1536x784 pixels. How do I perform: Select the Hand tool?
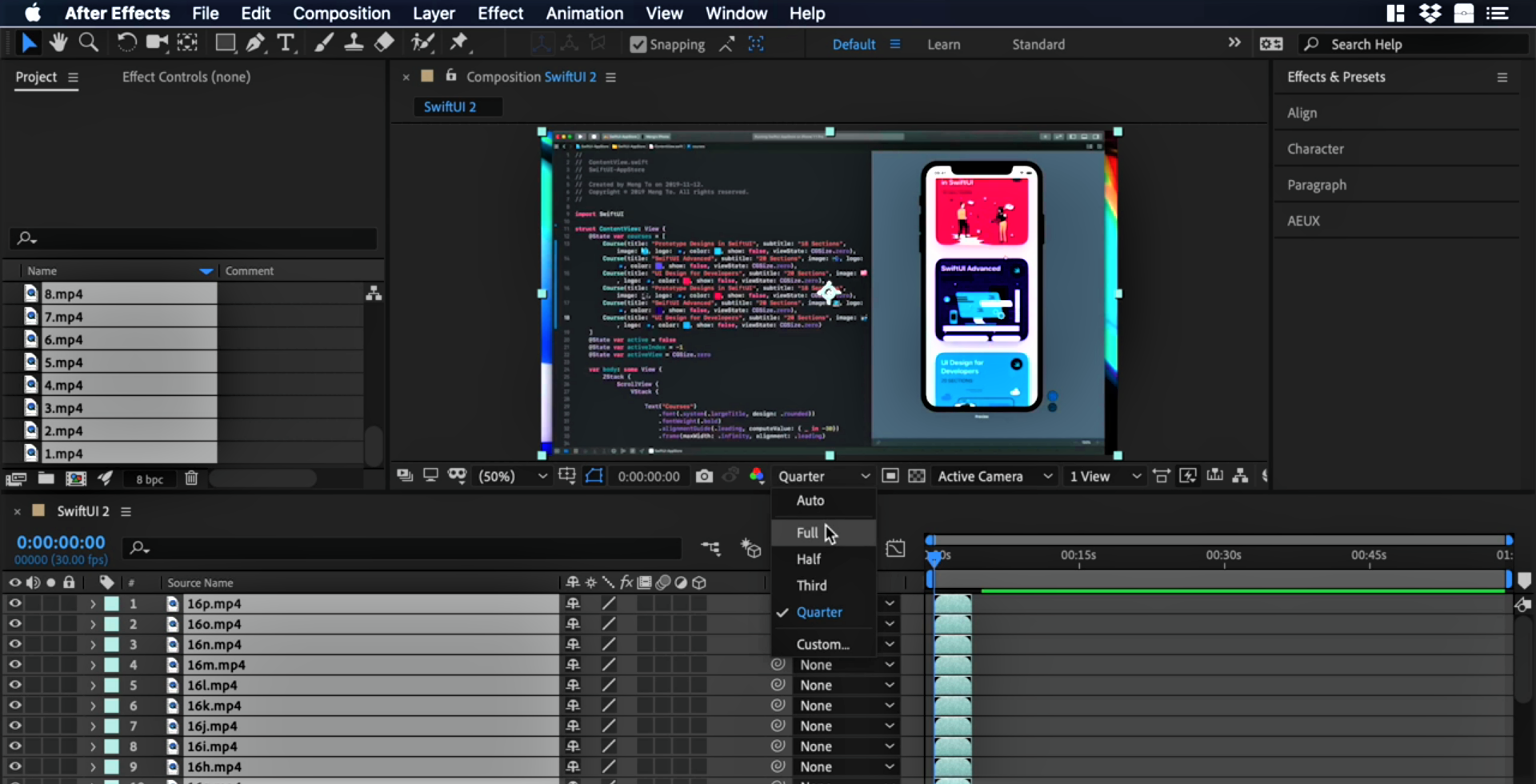point(58,42)
